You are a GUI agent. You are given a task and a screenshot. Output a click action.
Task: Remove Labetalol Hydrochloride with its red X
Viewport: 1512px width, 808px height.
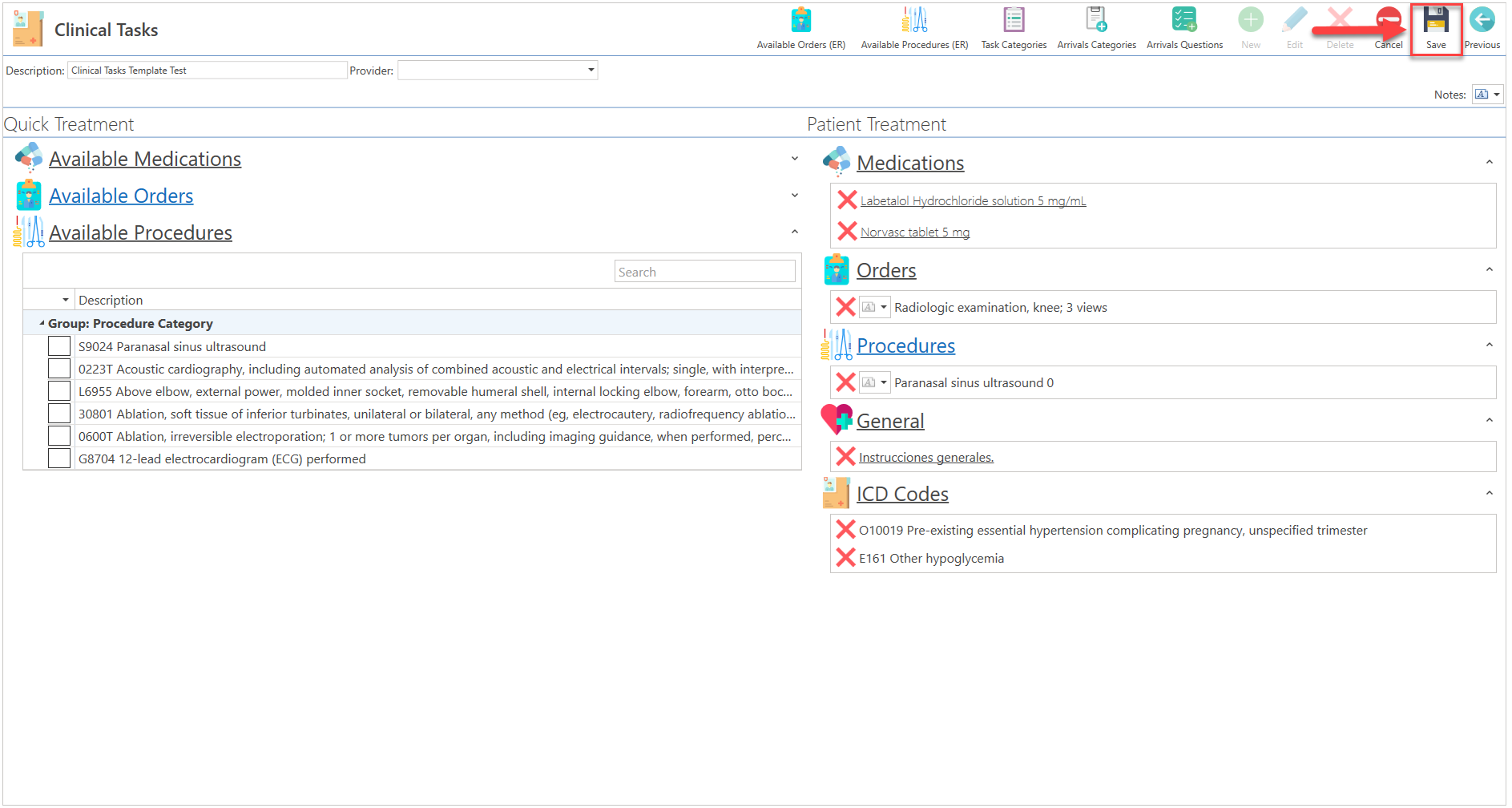847,200
